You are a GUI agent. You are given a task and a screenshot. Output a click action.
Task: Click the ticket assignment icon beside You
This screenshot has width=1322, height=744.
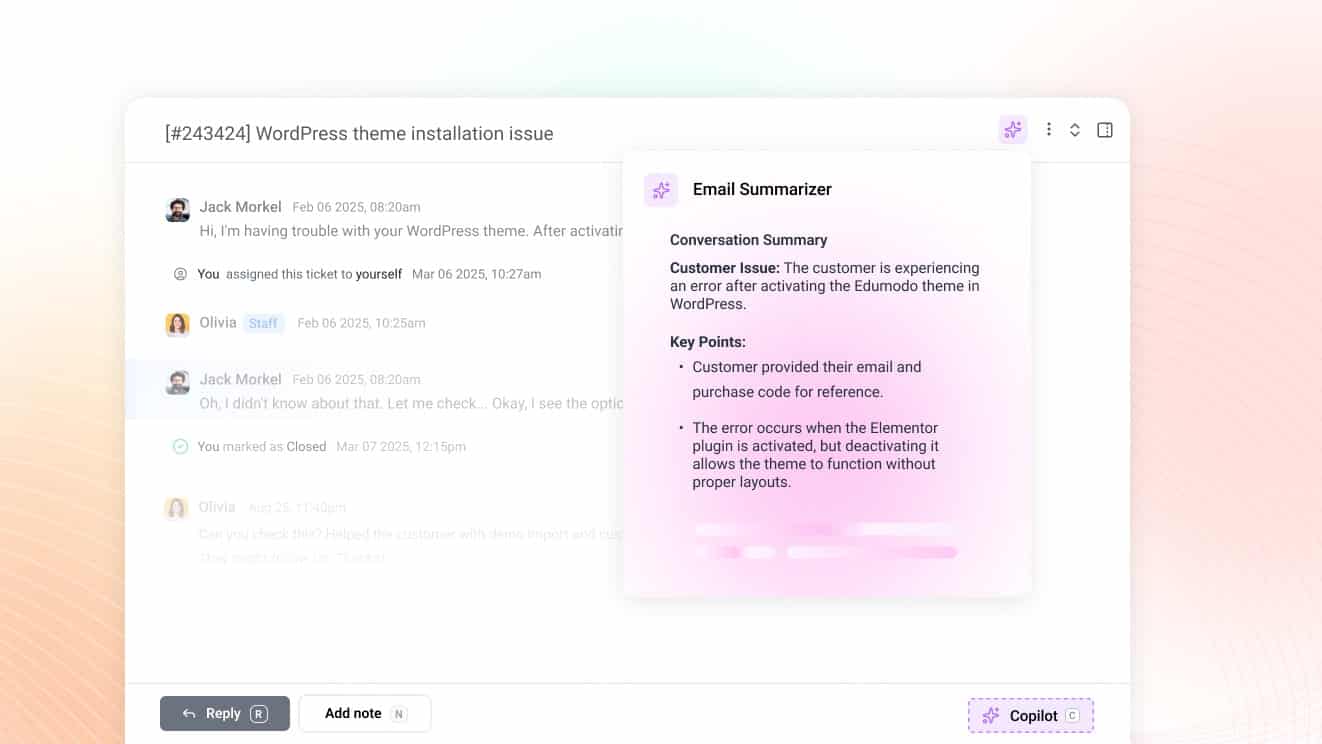[x=180, y=273]
